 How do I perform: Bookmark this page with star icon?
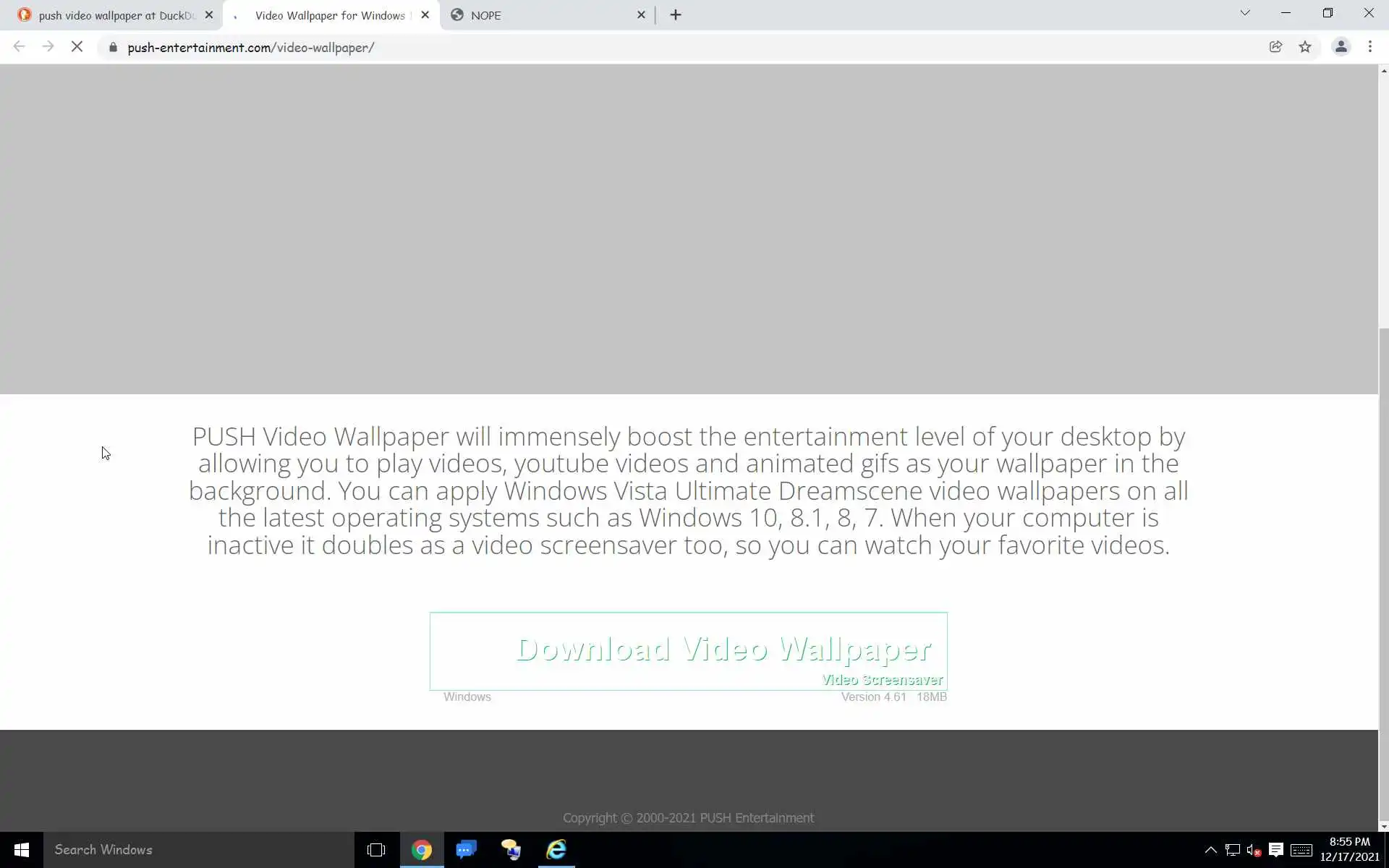pos(1304,47)
